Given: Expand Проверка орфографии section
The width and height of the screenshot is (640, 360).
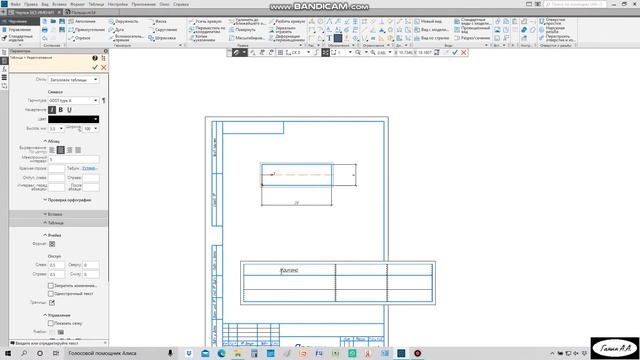Looking at the screenshot, I should [x=67, y=200].
